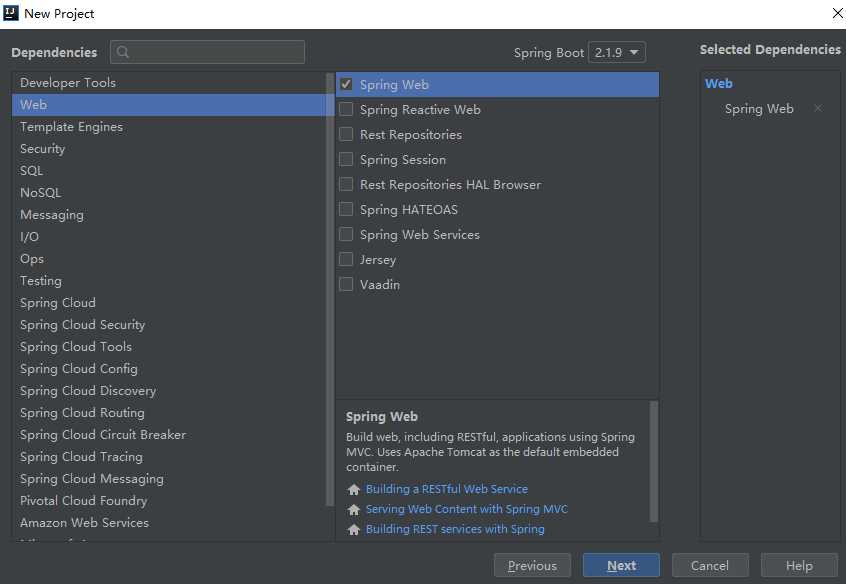
Task: Click the search magnifier icon in Dependencies
Action: (x=123, y=52)
